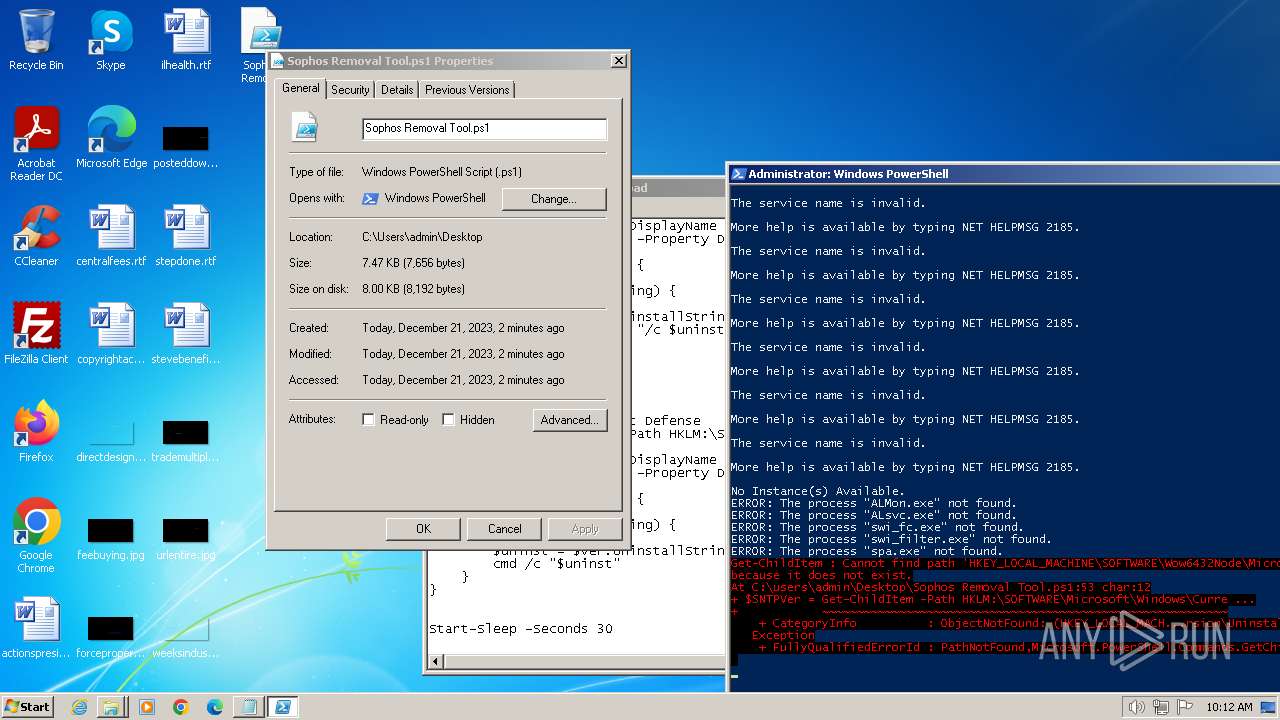Open trademultipl... file on desktop
This screenshot has width=1280, height=720.
click(186, 440)
